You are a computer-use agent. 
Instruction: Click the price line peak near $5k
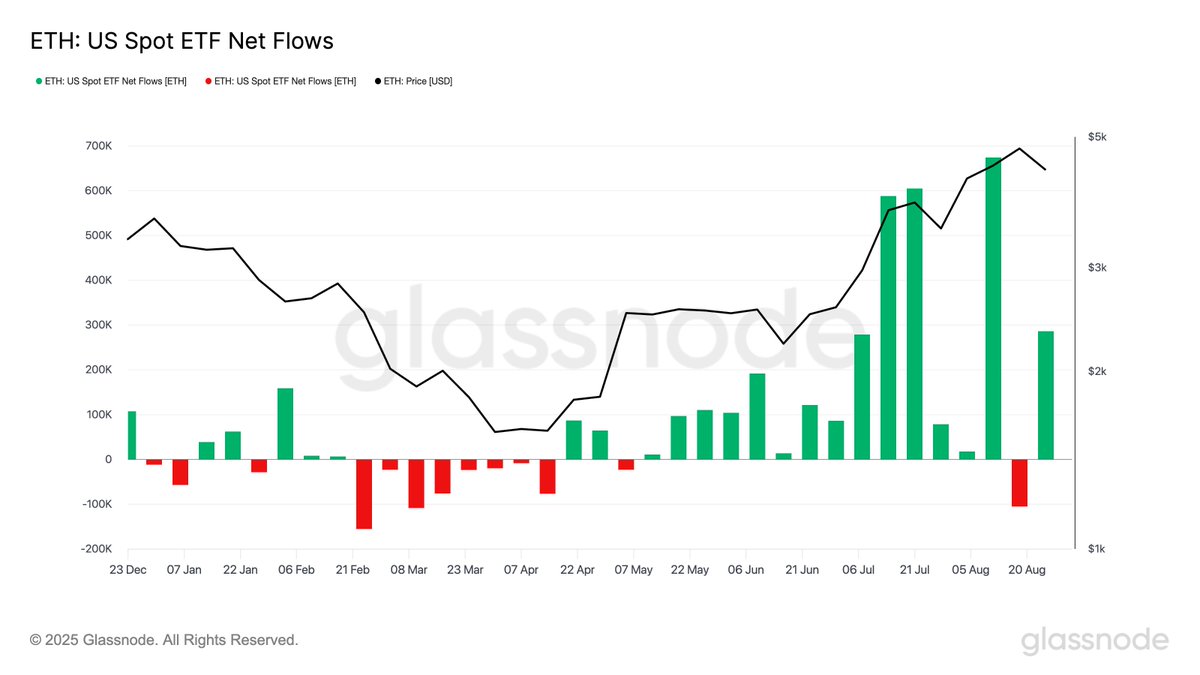pos(1019,149)
